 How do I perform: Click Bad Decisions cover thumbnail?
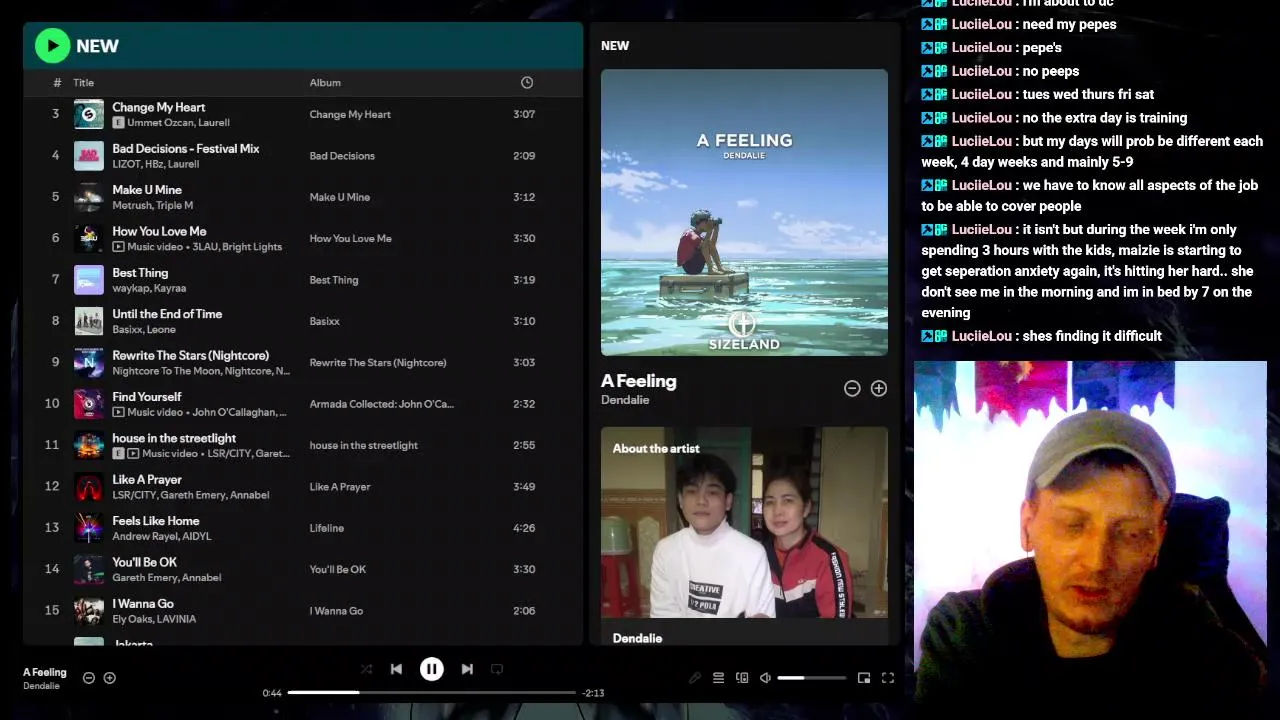tap(89, 156)
